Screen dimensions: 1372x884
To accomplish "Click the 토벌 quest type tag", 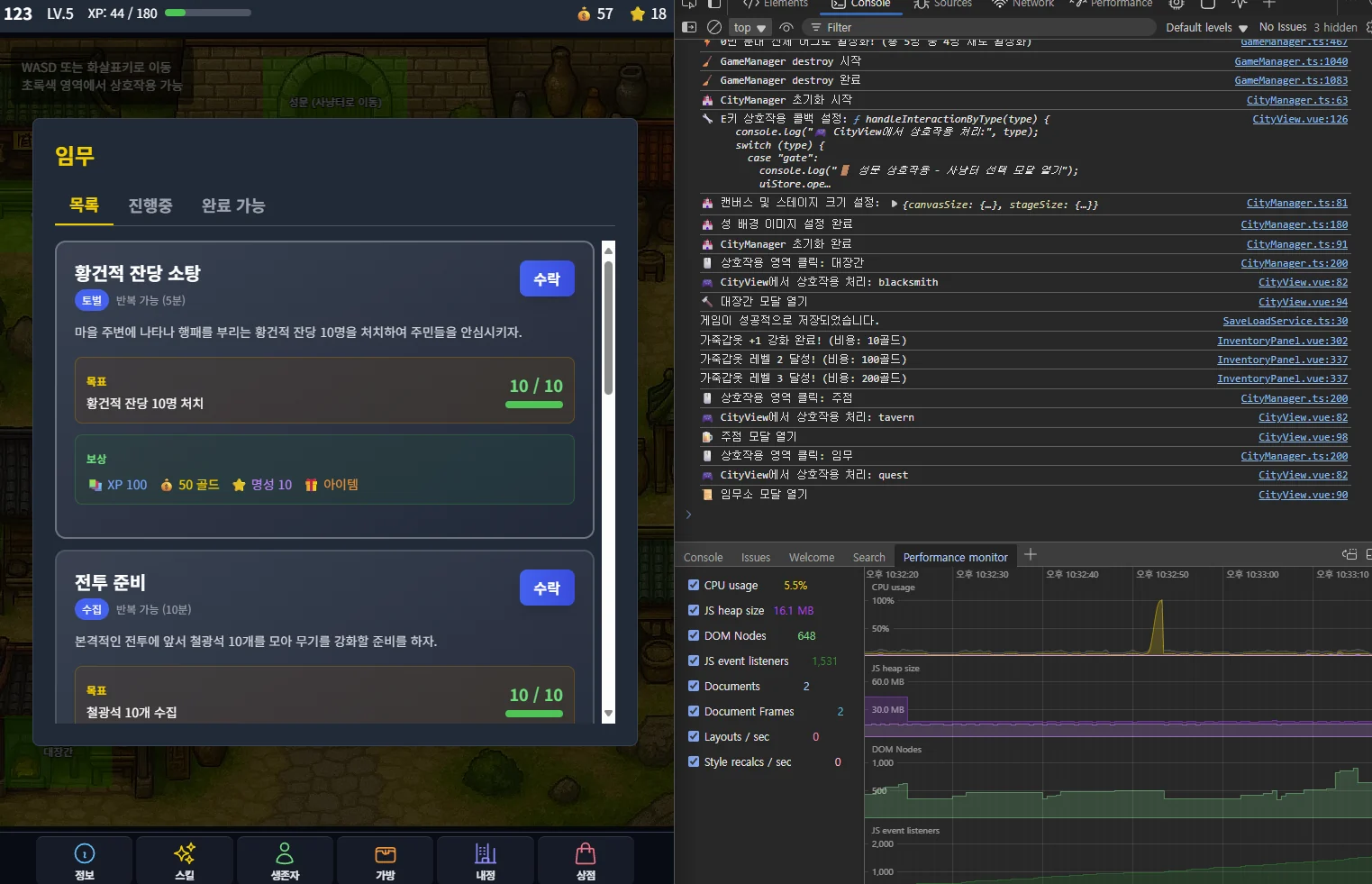I will [92, 300].
